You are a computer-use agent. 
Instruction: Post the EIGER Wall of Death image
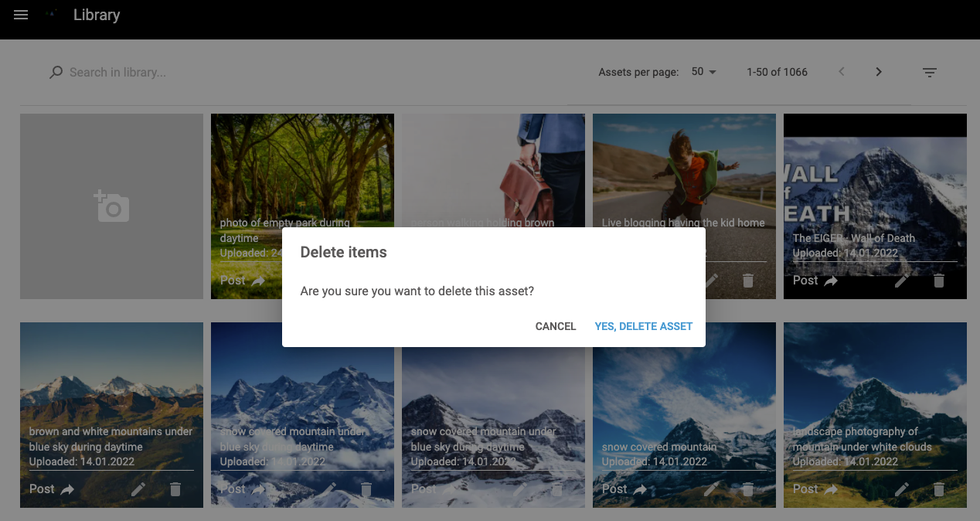click(x=816, y=281)
